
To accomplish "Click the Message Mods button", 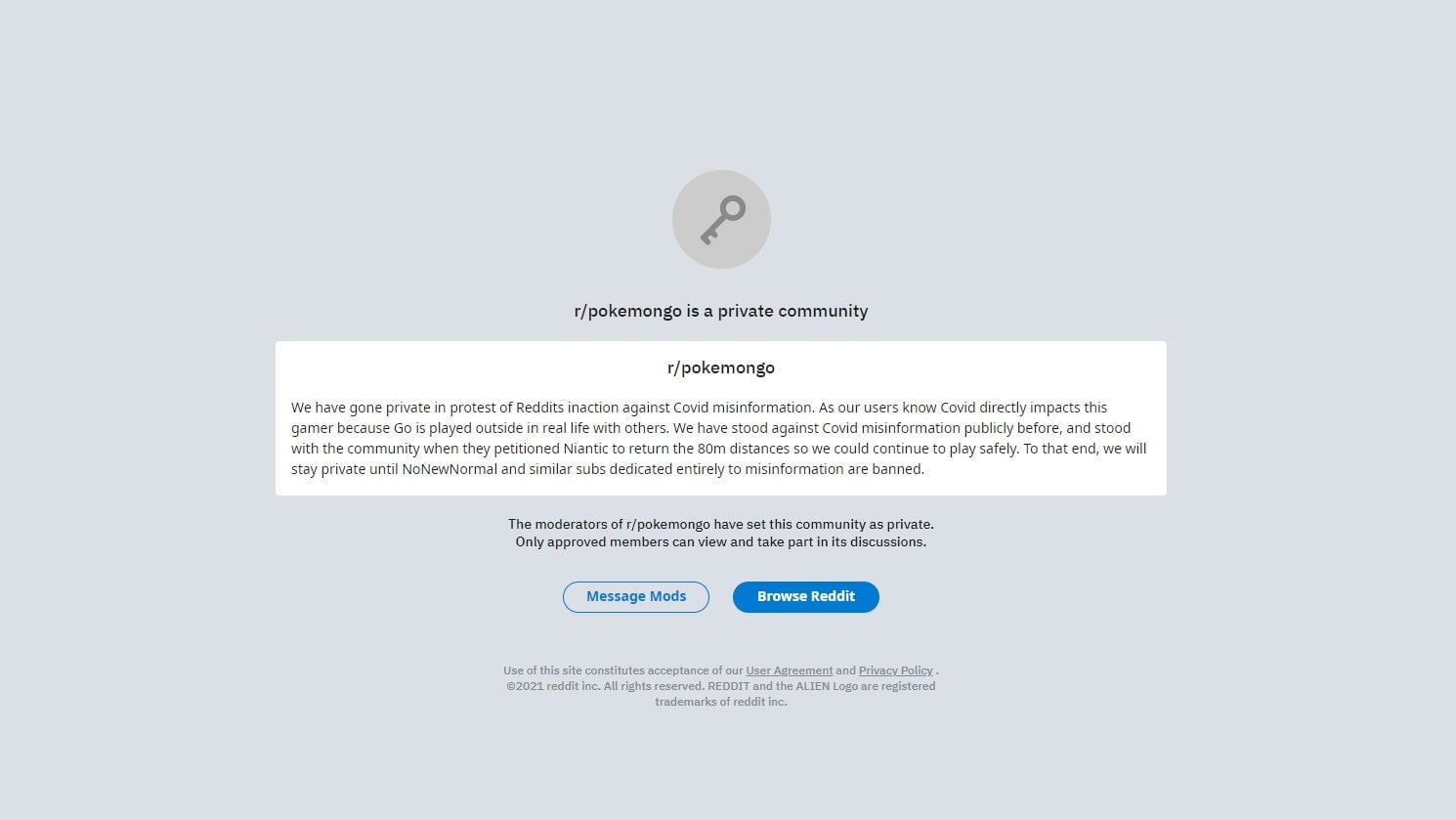I will (636, 597).
